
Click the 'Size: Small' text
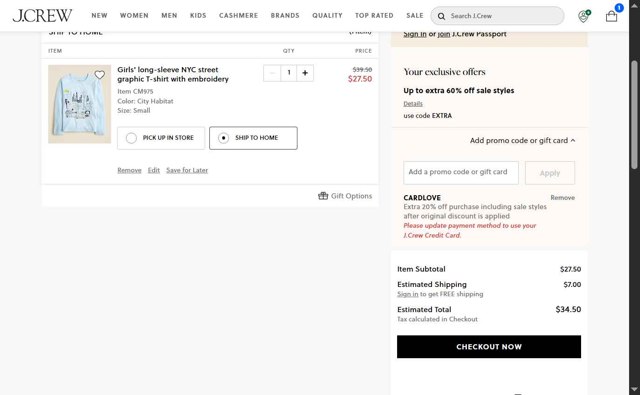pos(134,111)
